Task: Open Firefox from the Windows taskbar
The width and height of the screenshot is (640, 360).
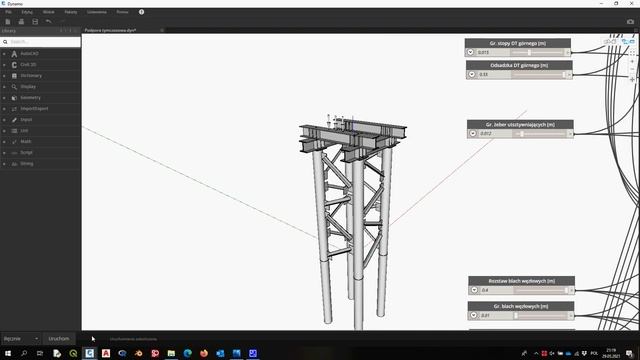Action: [x=204, y=353]
